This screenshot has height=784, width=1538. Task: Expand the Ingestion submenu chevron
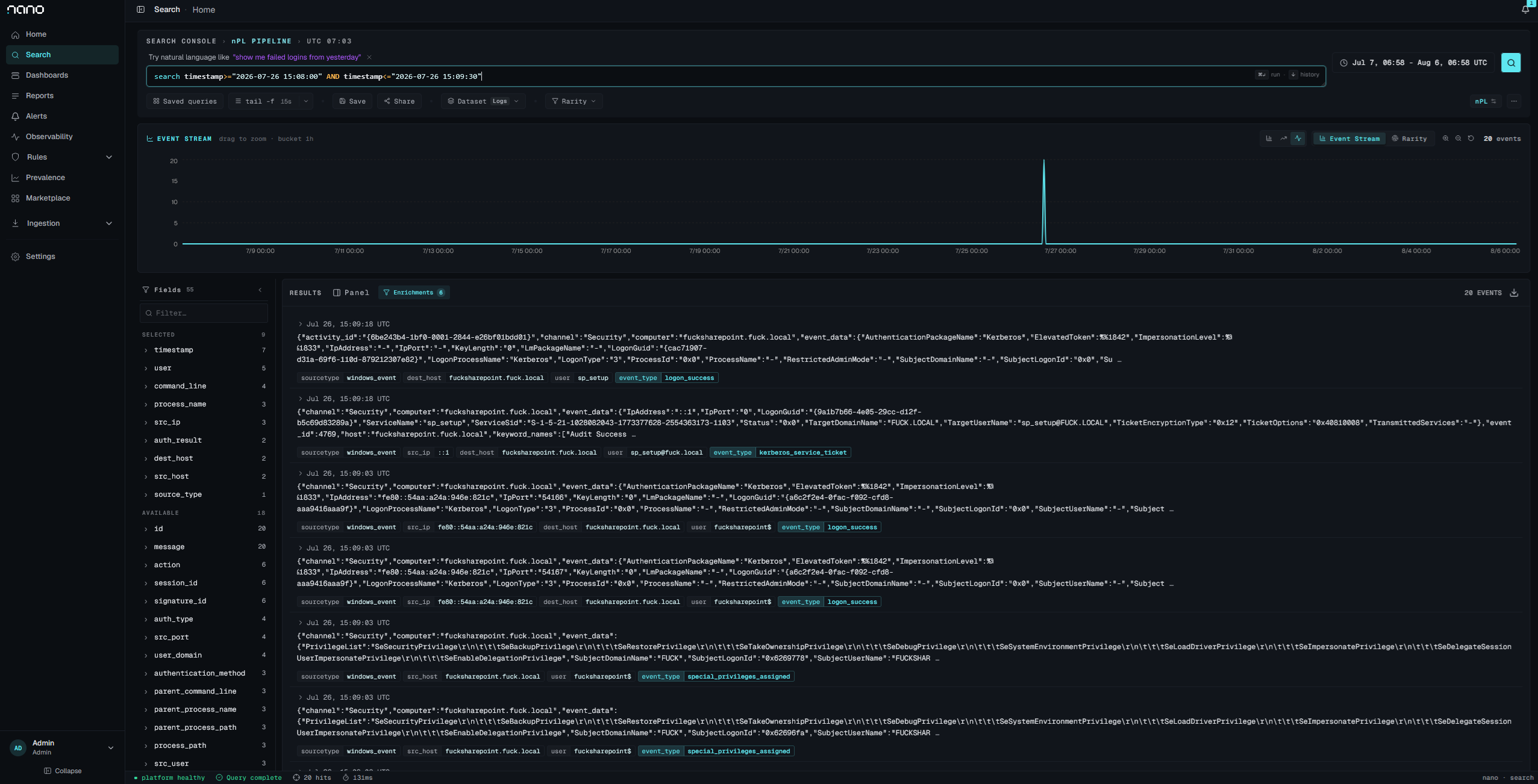[x=109, y=223]
